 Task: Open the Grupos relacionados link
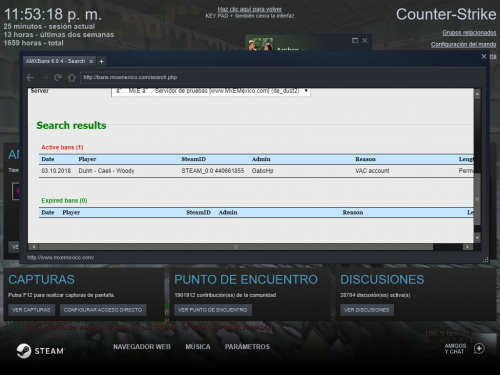point(469,33)
